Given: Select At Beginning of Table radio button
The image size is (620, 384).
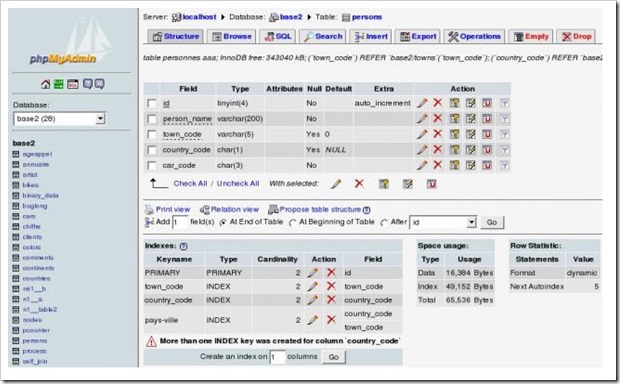Looking at the screenshot, I should 293,223.
